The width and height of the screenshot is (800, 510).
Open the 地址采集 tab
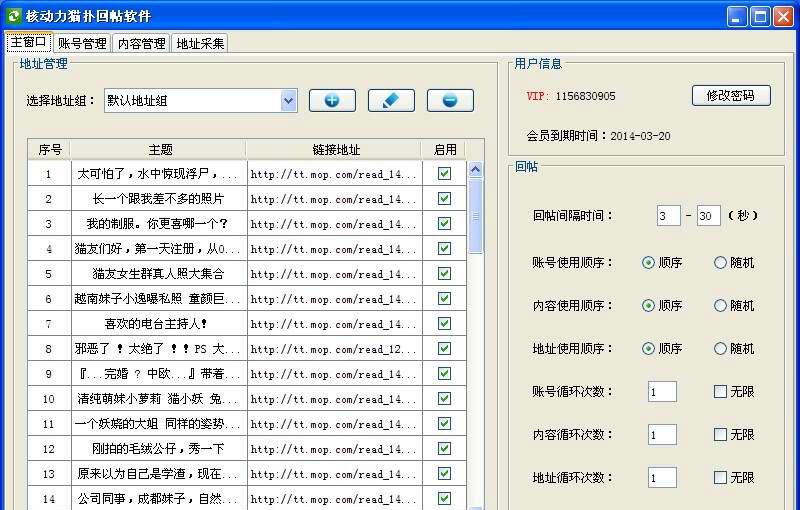(200, 43)
